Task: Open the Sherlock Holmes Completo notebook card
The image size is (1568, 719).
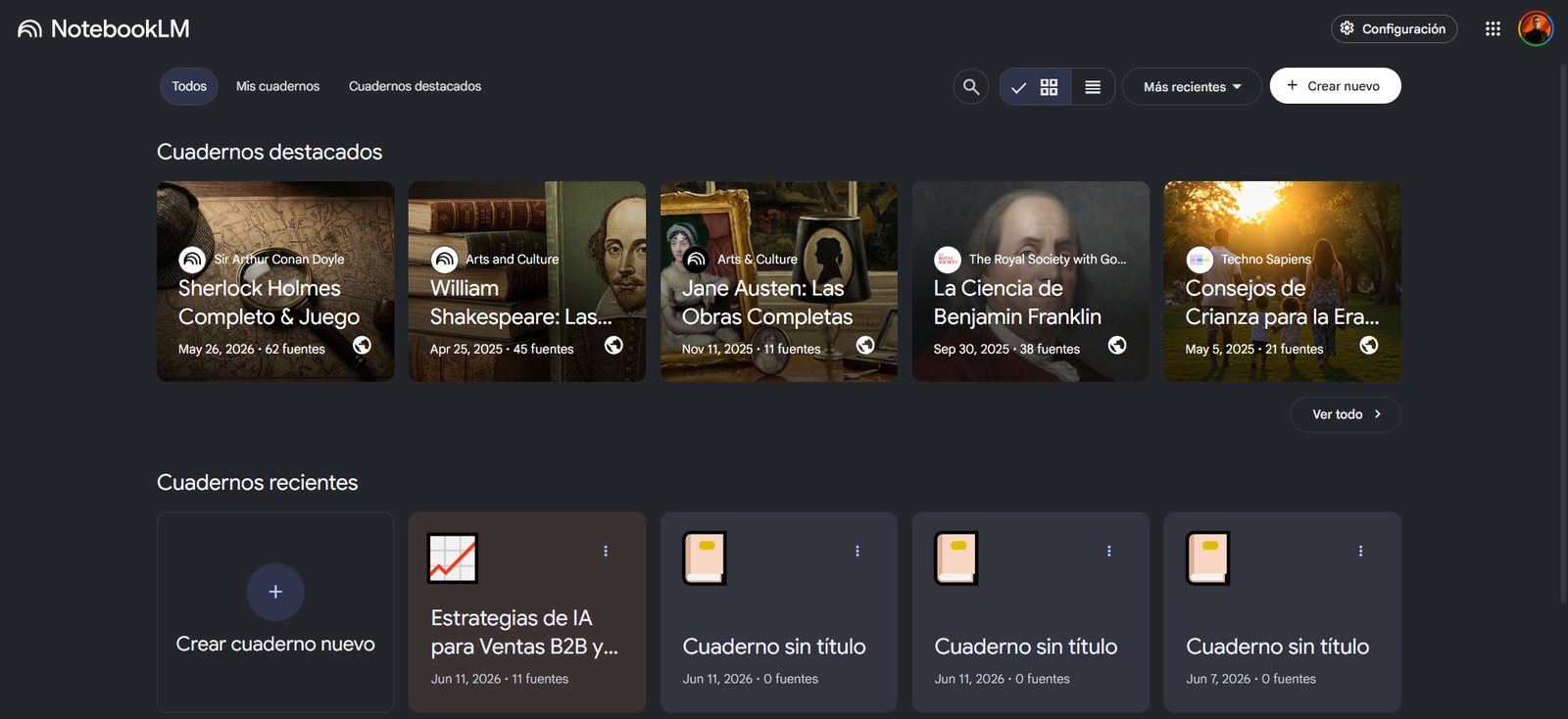Action: click(x=275, y=281)
